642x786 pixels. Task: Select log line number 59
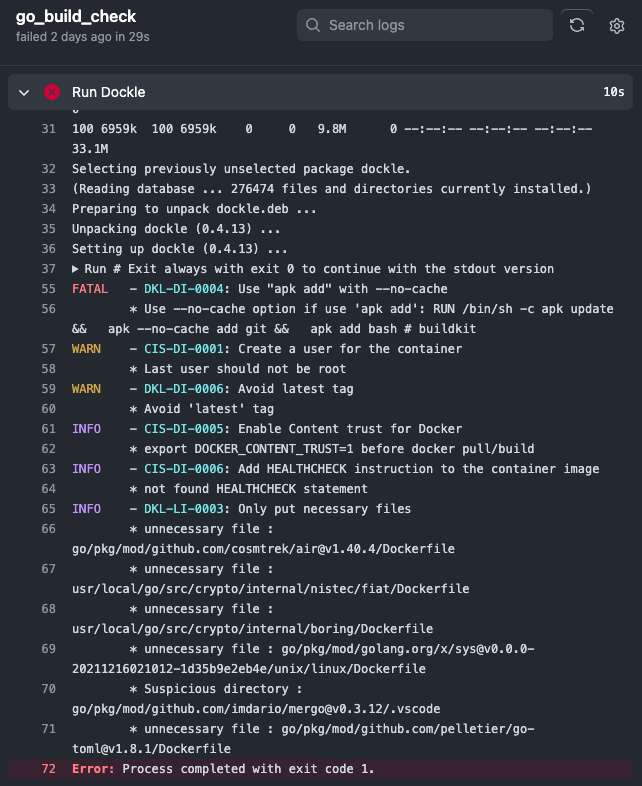click(49, 389)
